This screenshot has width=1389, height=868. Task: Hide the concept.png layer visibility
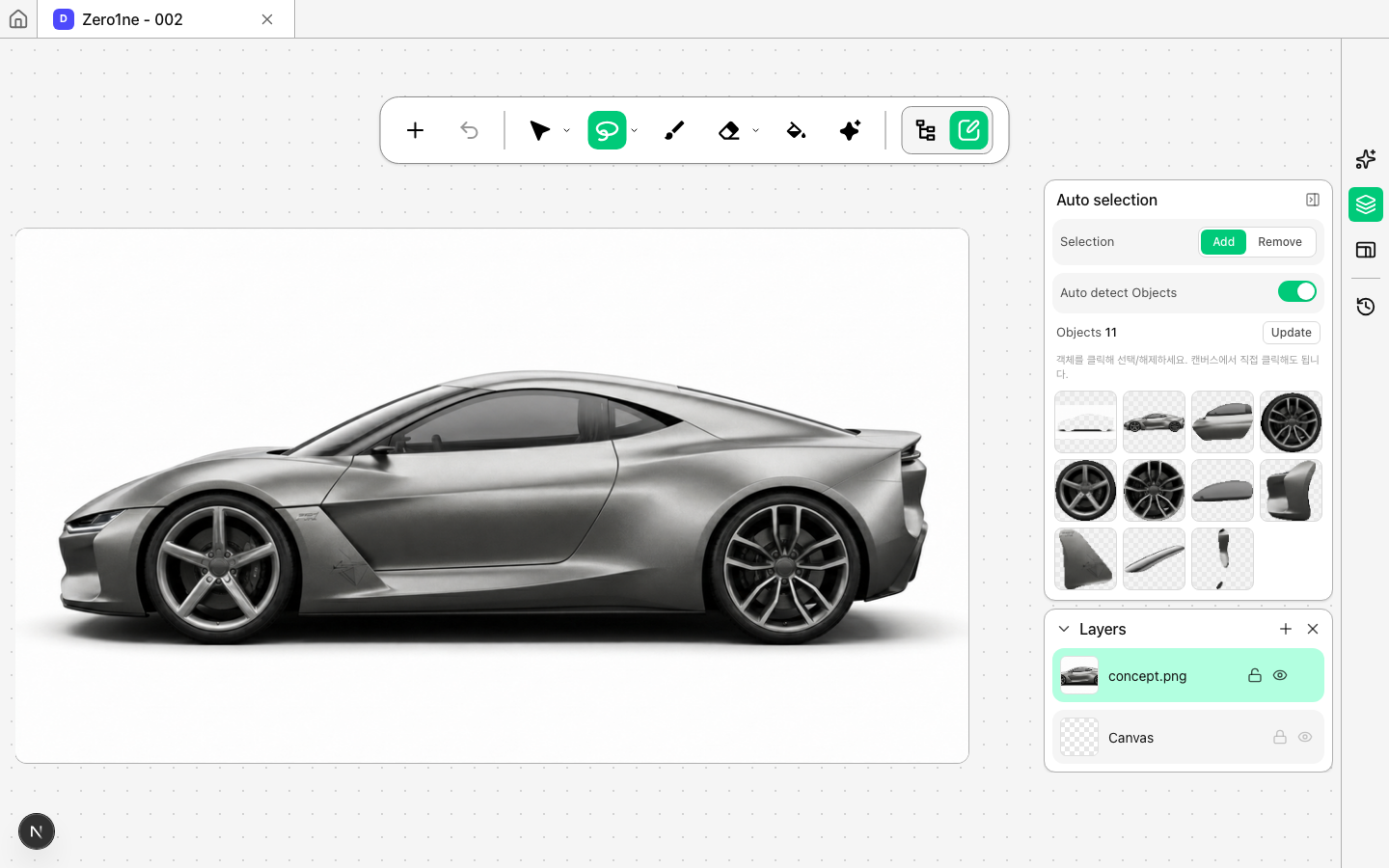[x=1280, y=675]
